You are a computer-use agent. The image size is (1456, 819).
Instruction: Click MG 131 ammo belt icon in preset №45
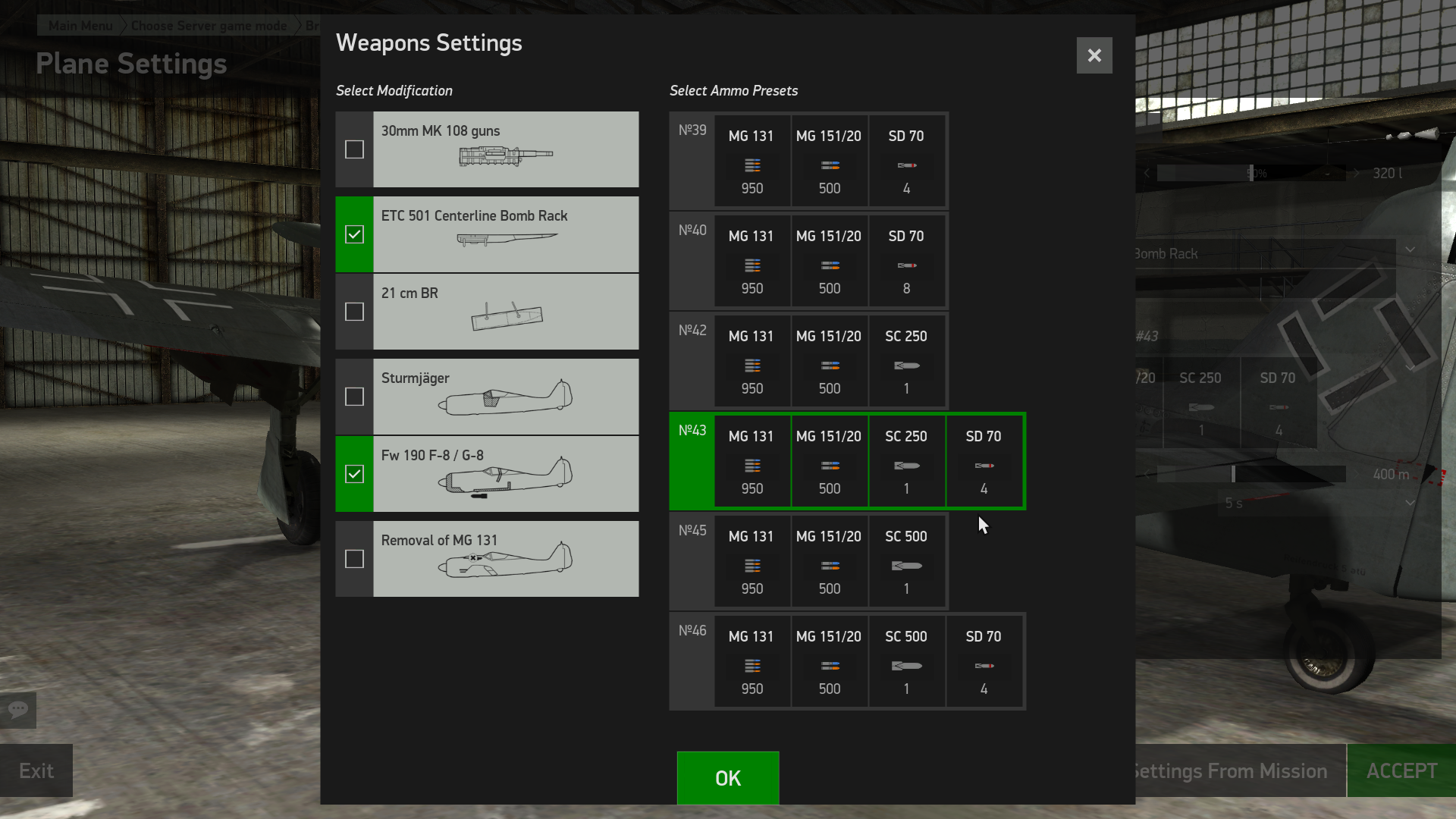tap(752, 566)
